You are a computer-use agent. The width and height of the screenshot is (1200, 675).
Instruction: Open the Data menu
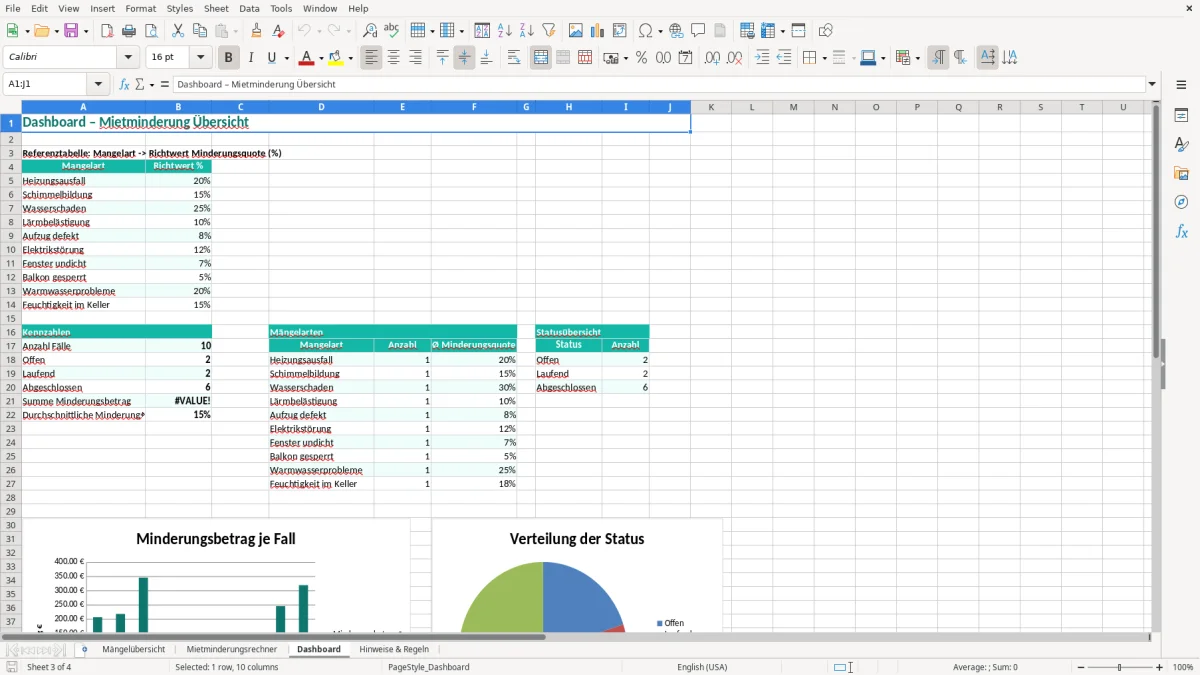pos(249,8)
